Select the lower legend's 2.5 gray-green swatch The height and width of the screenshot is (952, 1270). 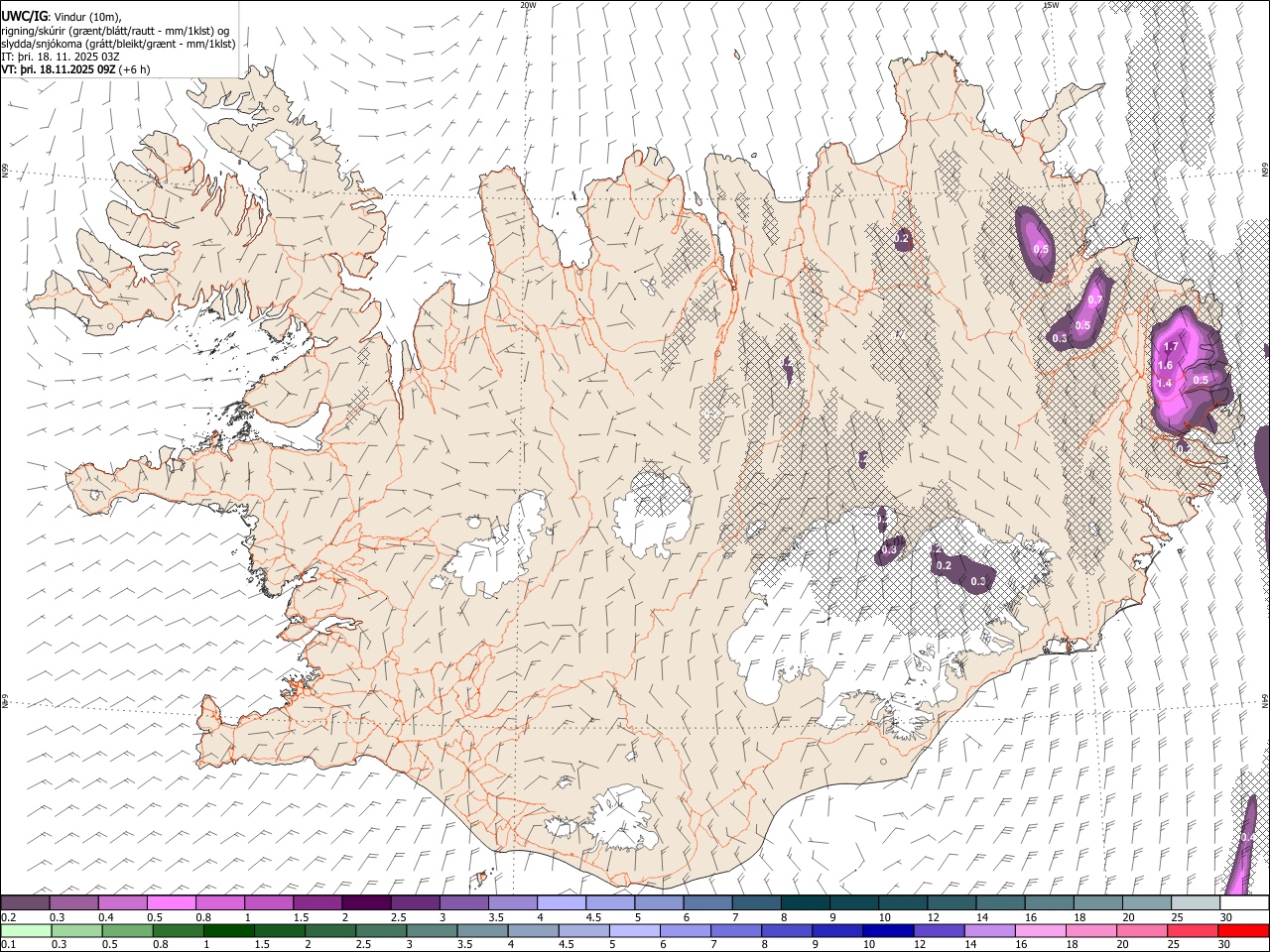pyautogui.click(x=380, y=930)
